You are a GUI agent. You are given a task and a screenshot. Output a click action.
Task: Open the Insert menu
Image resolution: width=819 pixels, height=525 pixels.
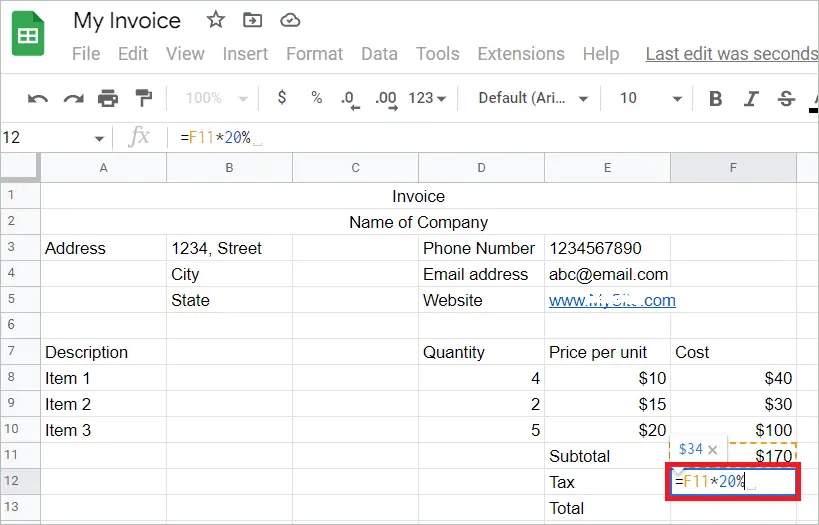point(245,54)
